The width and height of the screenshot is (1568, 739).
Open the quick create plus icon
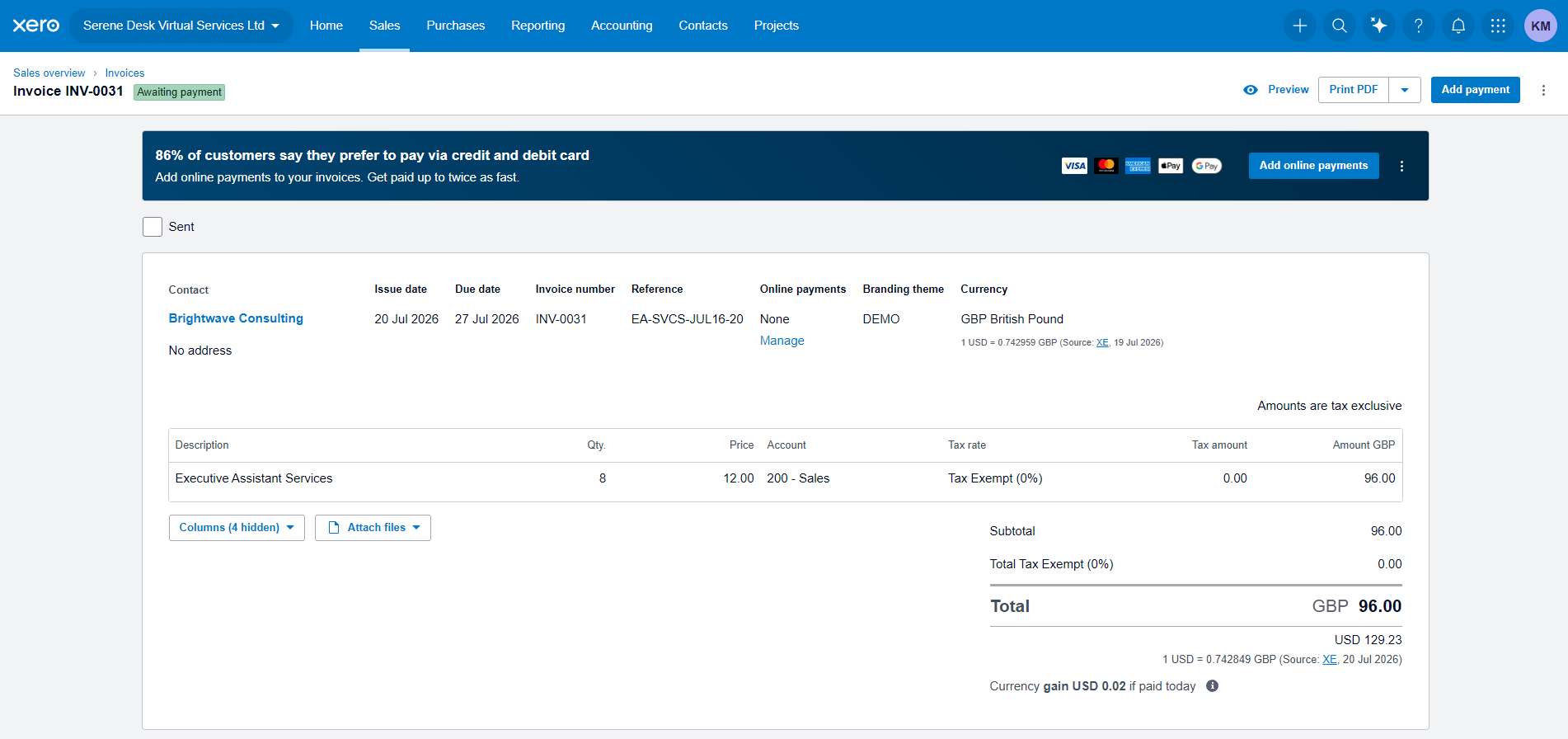point(1300,26)
